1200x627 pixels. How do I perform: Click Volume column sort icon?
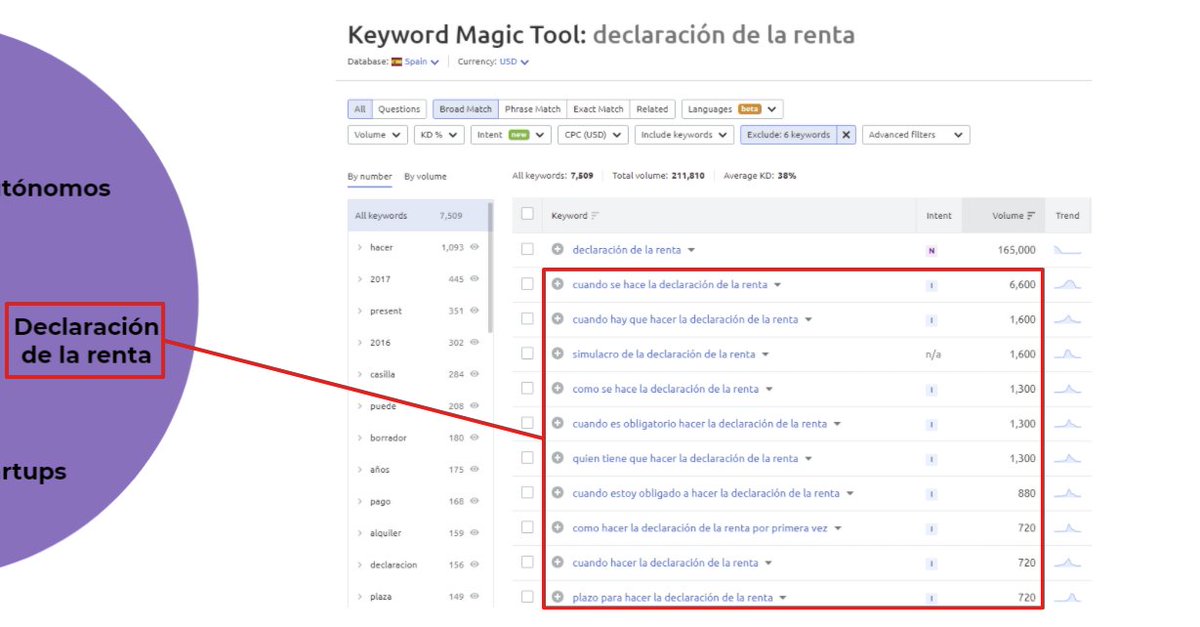pyautogui.click(x=1031, y=216)
